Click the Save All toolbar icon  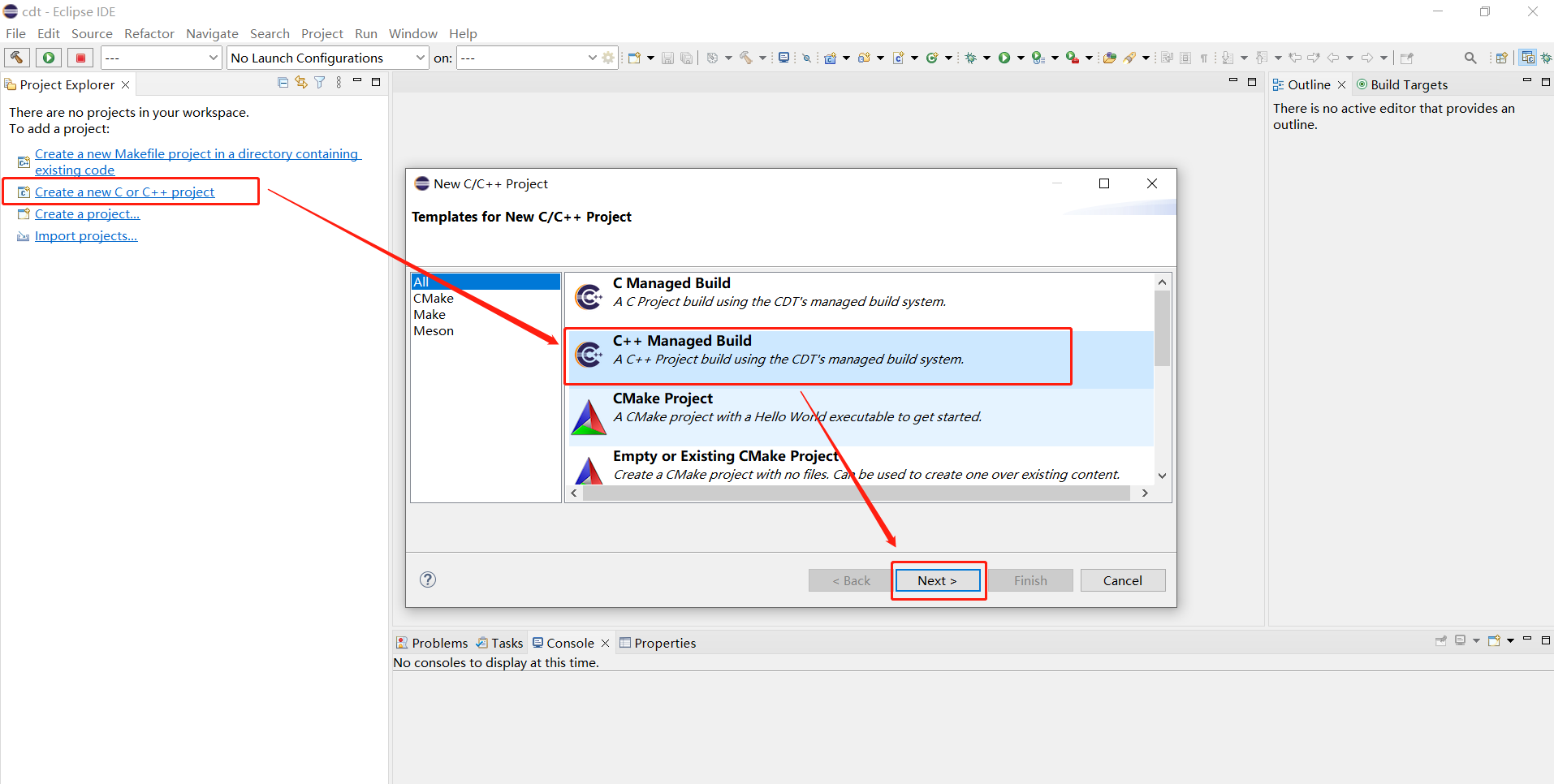point(687,58)
